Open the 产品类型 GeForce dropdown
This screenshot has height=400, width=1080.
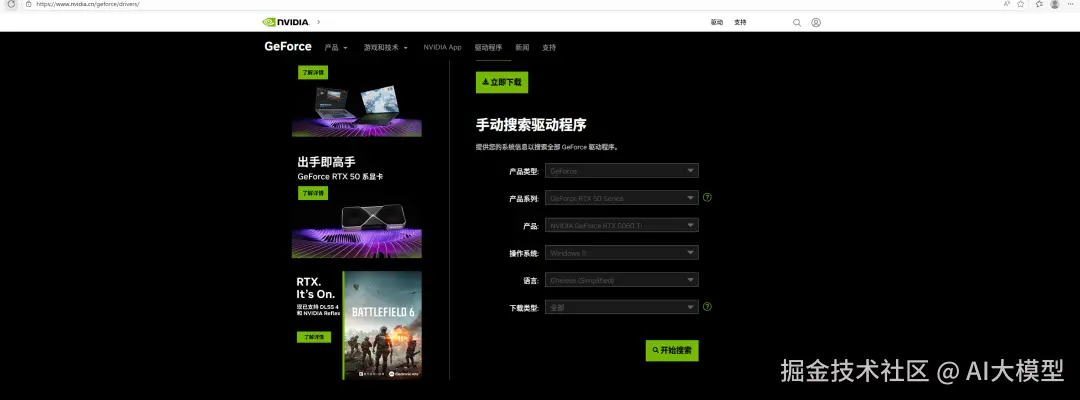point(621,171)
